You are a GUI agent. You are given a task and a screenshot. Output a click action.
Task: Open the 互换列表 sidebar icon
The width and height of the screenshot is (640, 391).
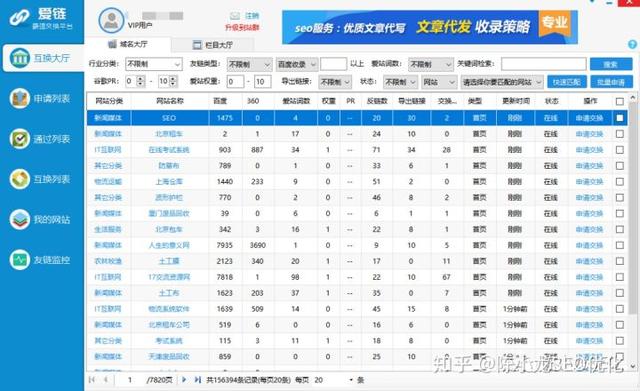20,179
